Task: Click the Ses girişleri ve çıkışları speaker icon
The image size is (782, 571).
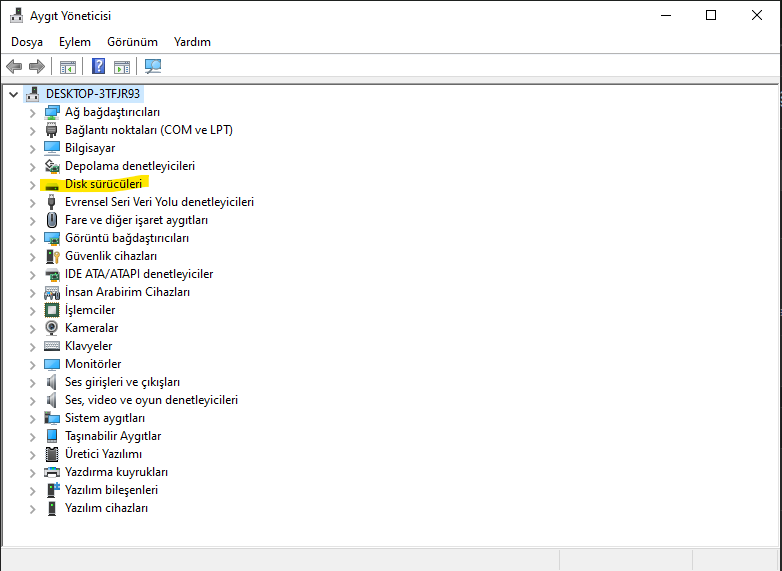Action: [51, 382]
